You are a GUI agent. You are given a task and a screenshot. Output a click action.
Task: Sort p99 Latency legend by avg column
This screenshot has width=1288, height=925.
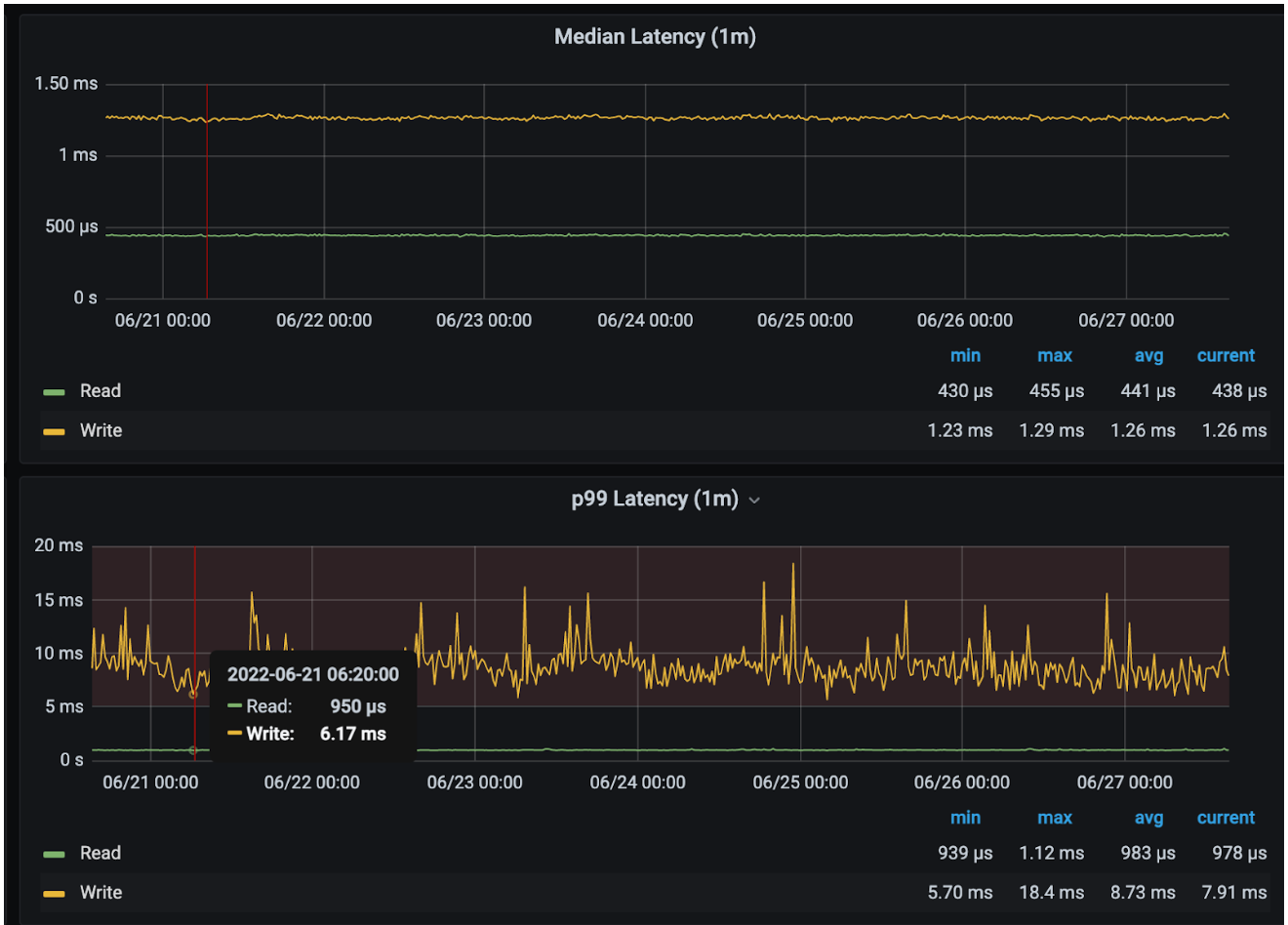coord(1148,819)
